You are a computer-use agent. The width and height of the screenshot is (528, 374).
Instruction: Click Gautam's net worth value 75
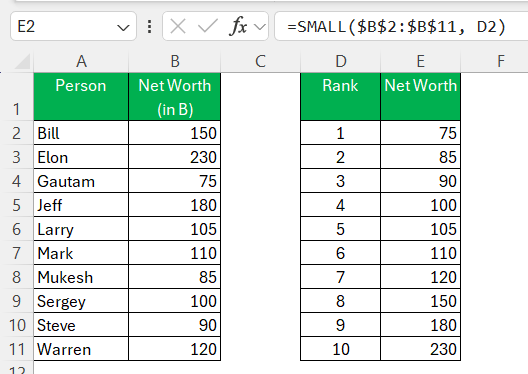click(174, 181)
